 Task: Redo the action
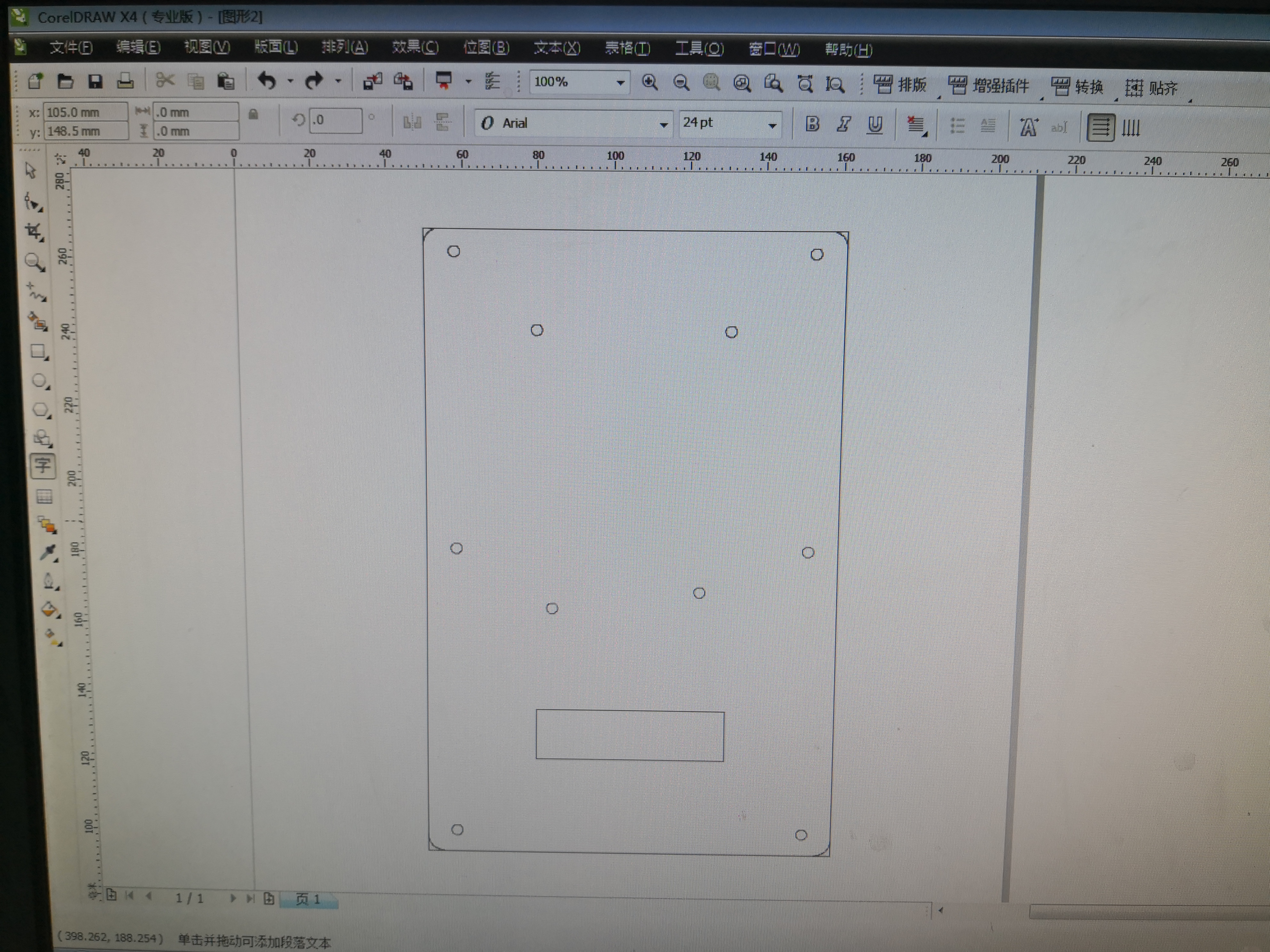tap(314, 81)
